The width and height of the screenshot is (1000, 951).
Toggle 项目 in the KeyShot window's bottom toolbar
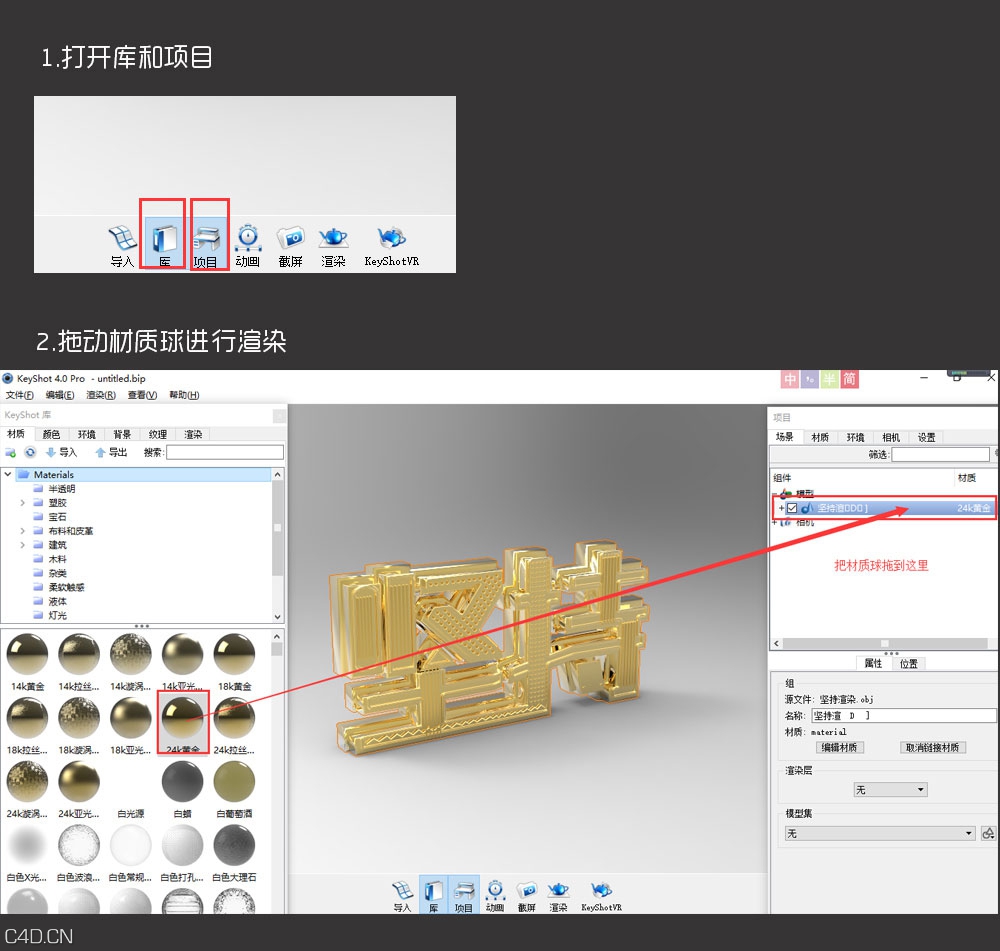coord(464,896)
